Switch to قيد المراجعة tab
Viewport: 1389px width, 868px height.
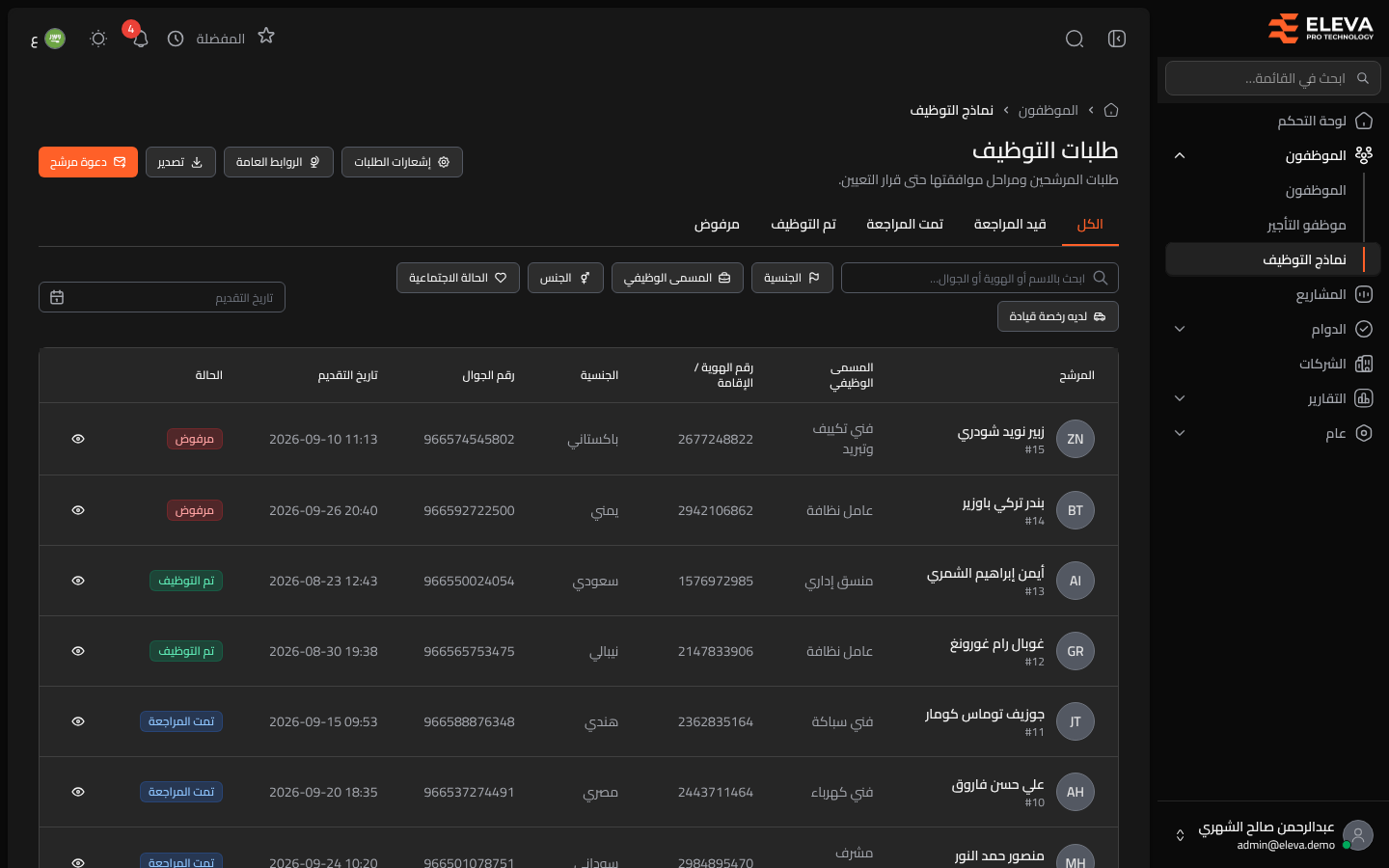click(x=1010, y=224)
